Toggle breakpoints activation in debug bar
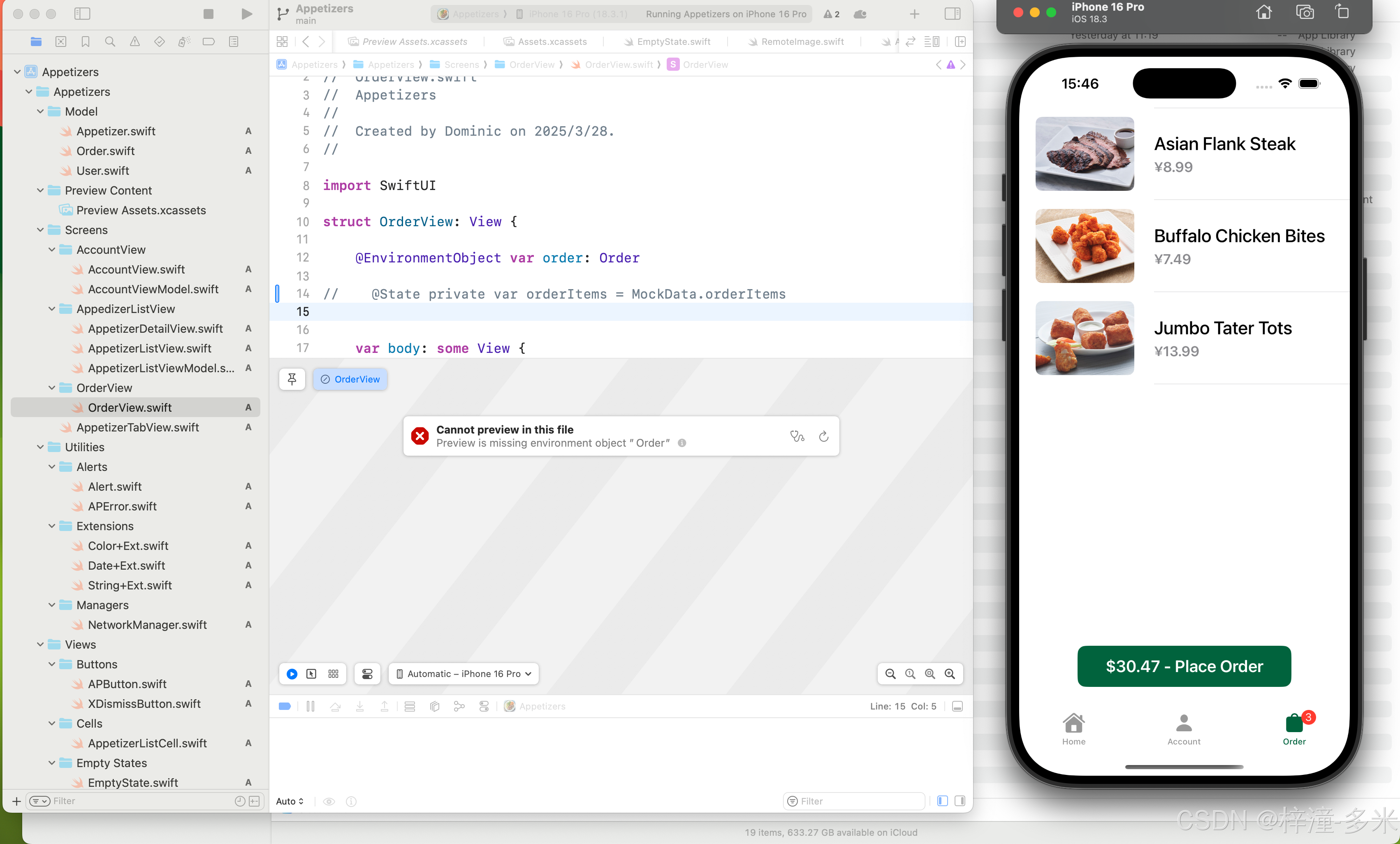The height and width of the screenshot is (844, 1400). [x=285, y=706]
